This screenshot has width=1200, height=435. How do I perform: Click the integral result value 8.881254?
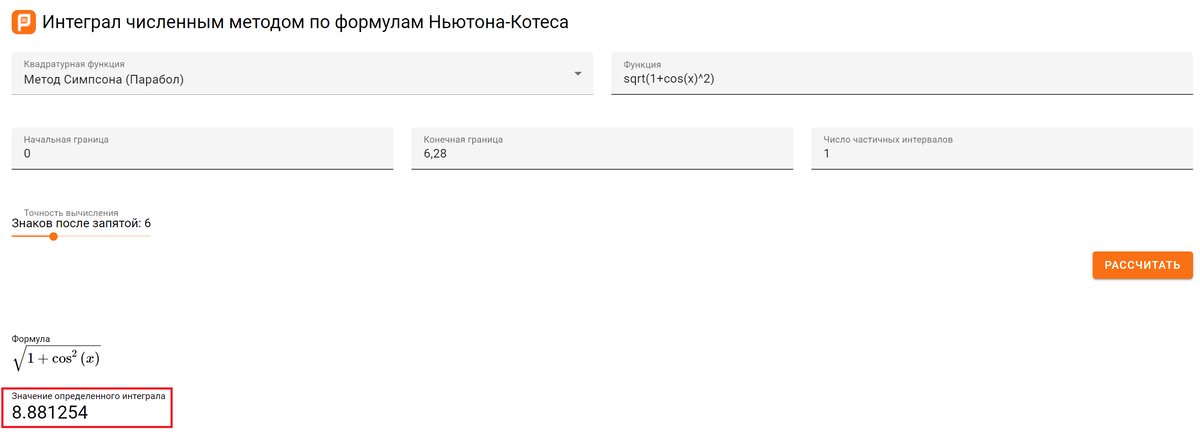(x=50, y=412)
